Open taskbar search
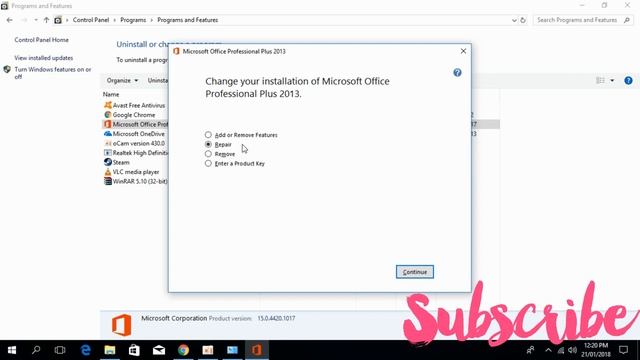This screenshot has height=360, width=640. pyautogui.click(x=36, y=350)
